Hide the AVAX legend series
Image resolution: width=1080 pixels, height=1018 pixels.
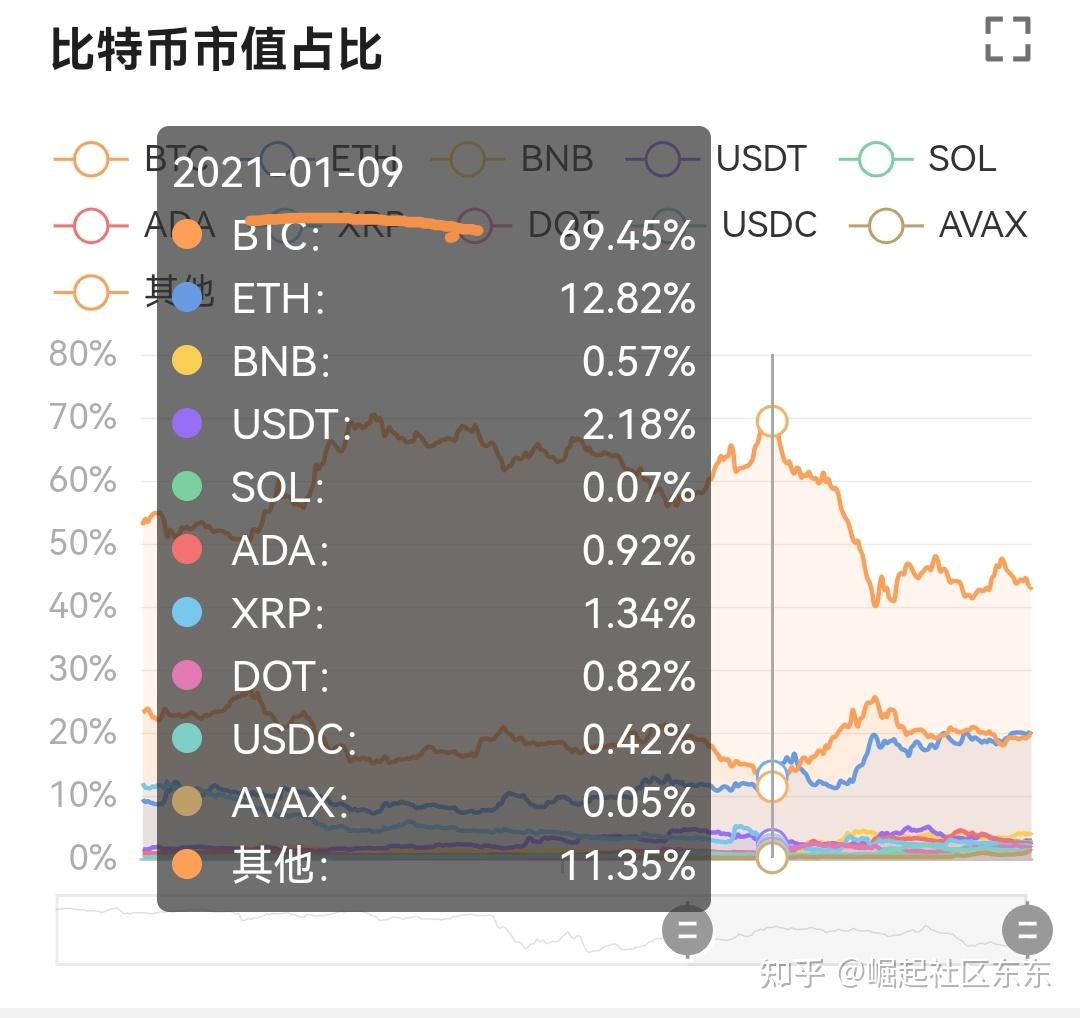pos(938,225)
